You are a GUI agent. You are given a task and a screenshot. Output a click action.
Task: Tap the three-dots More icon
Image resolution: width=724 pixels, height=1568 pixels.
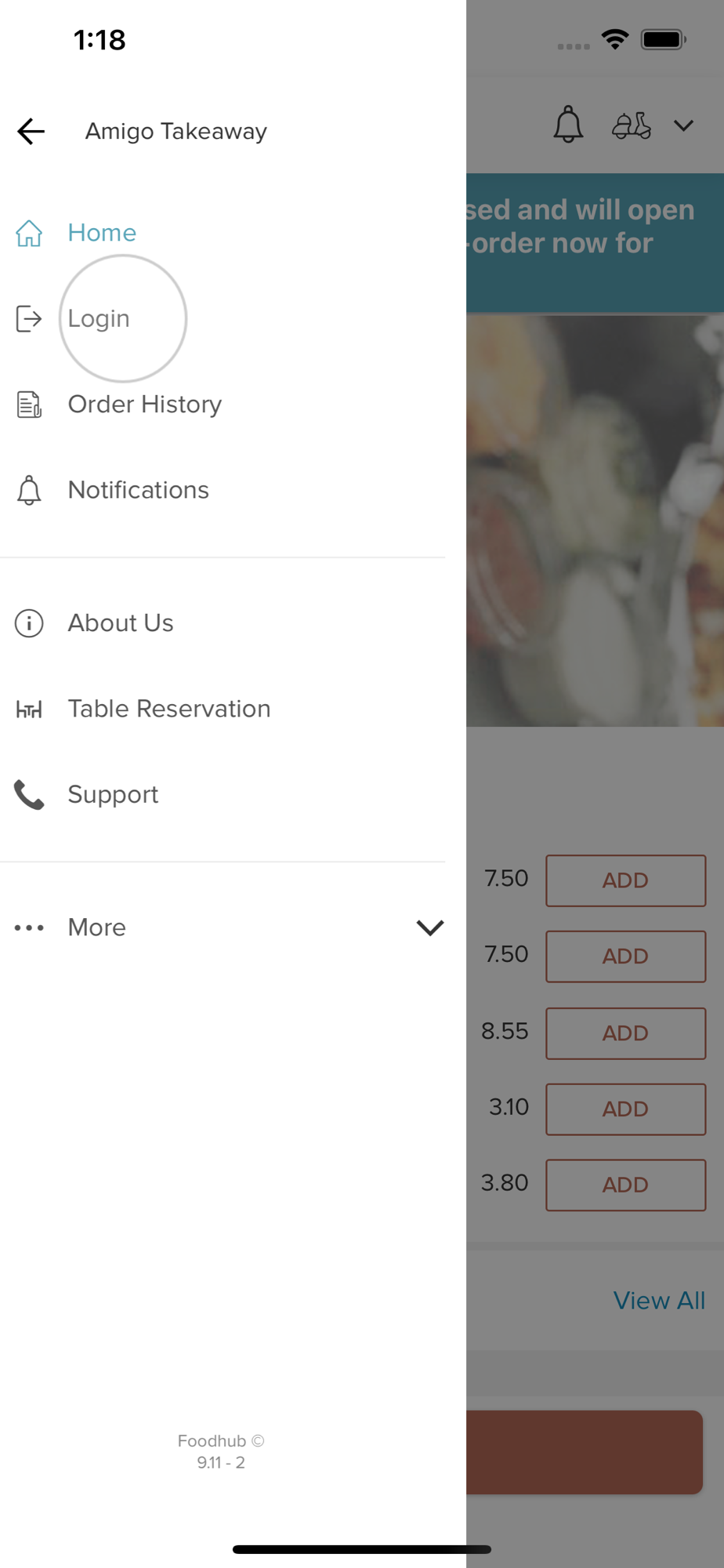click(x=29, y=927)
